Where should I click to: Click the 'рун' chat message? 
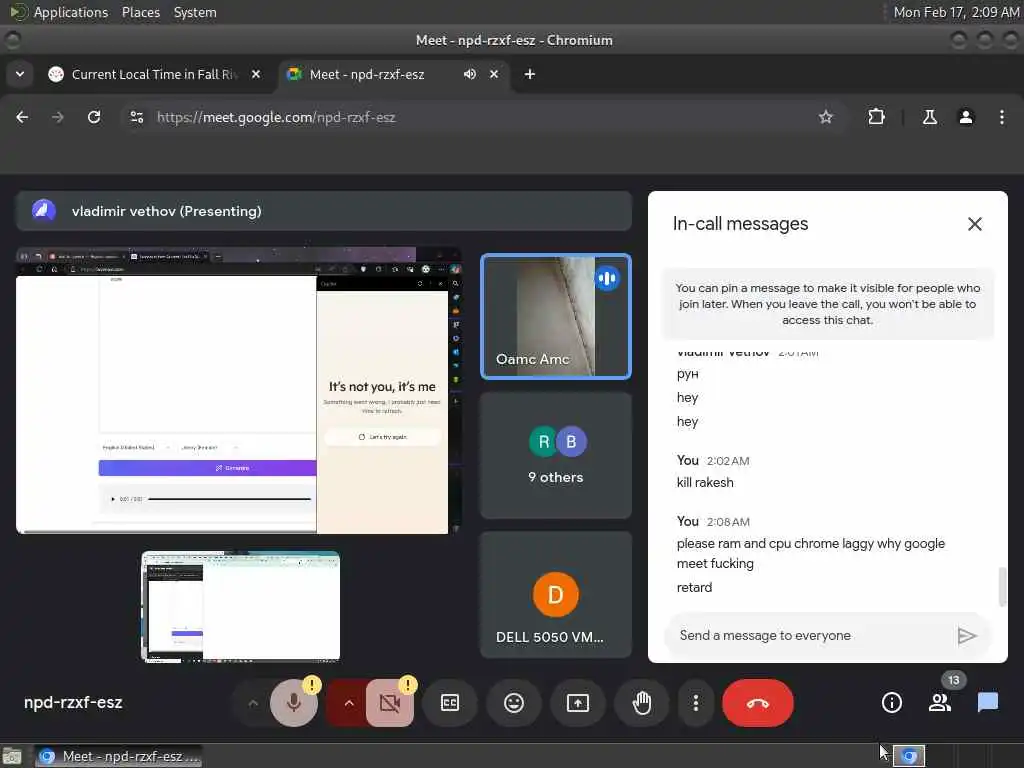point(688,374)
